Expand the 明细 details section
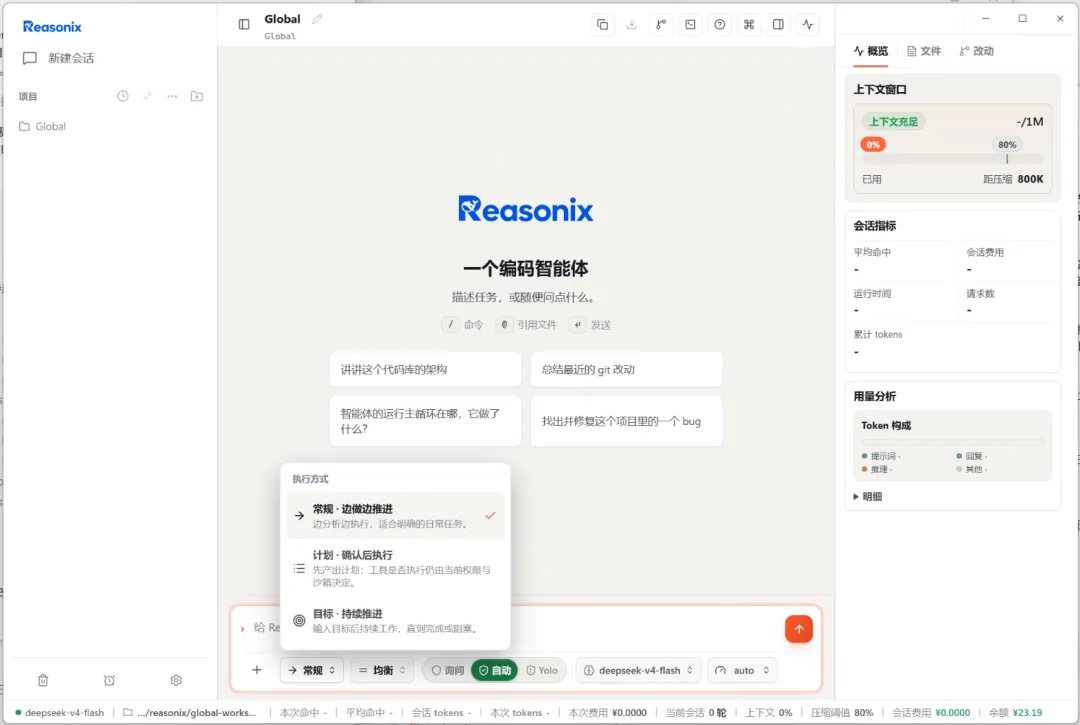1080x725 pixels. coord(868,496)
